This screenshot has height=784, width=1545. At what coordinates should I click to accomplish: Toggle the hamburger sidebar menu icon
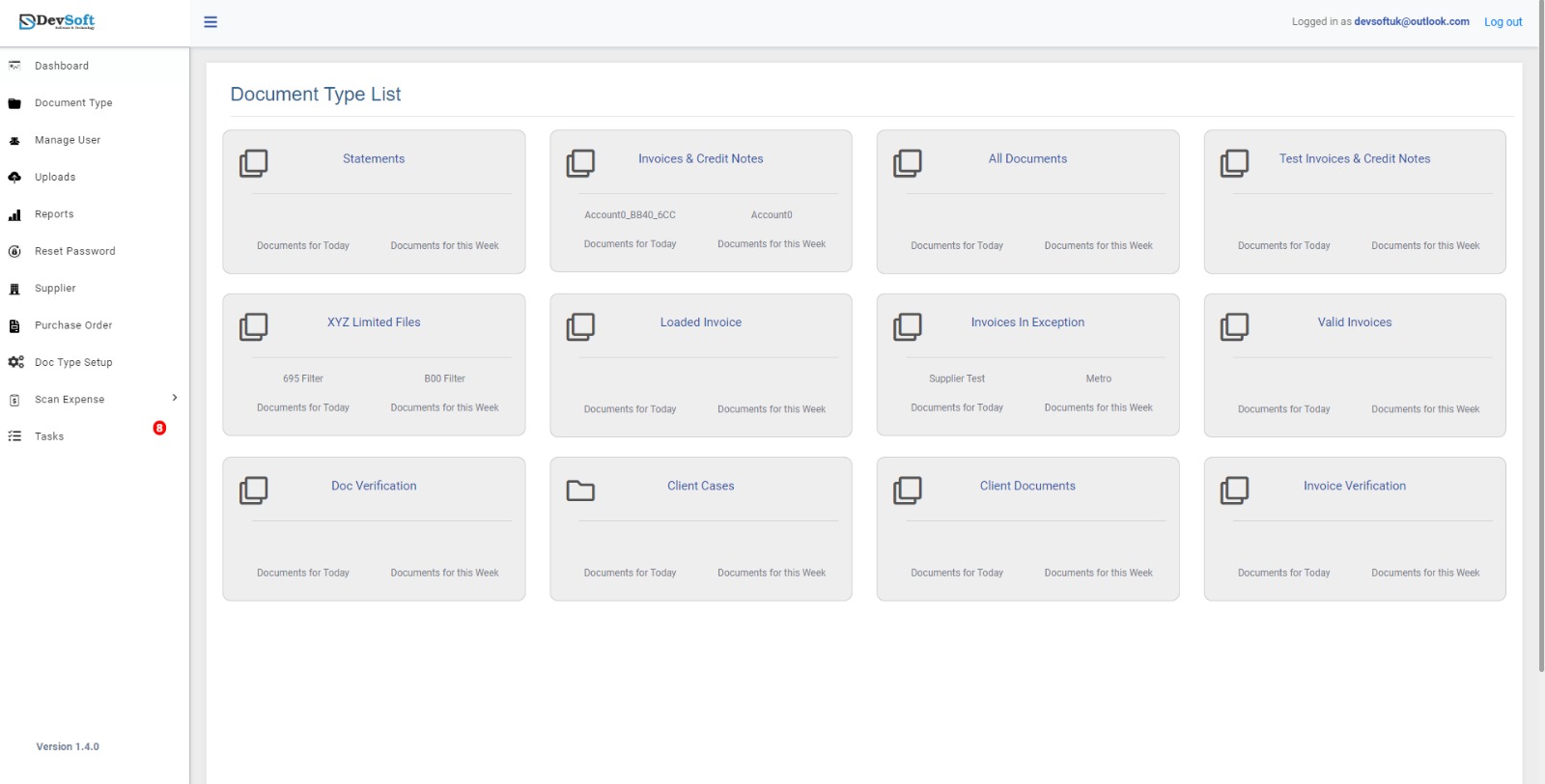[211, 22]
